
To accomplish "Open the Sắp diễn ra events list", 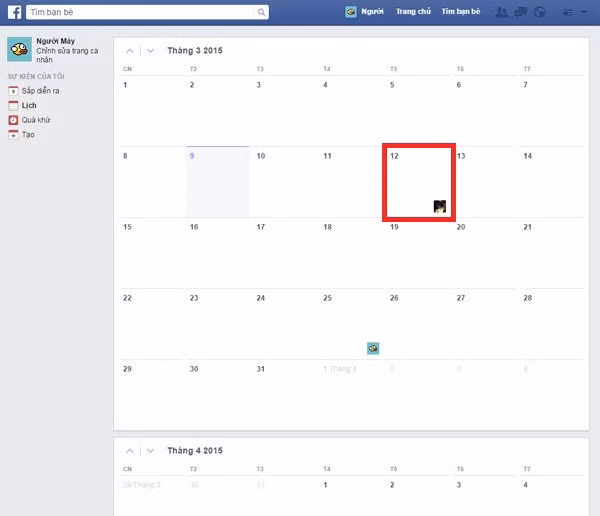I will point(40,91).
